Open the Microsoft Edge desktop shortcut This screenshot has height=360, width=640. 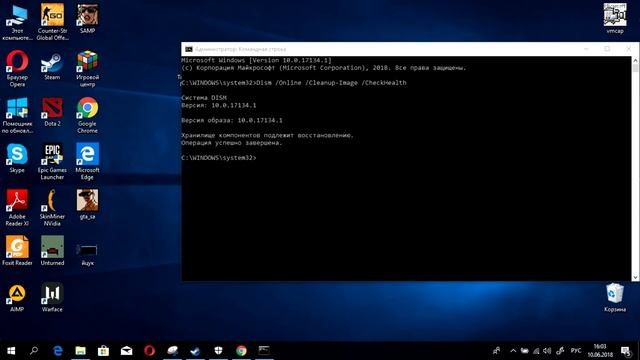tap(87, 162)
